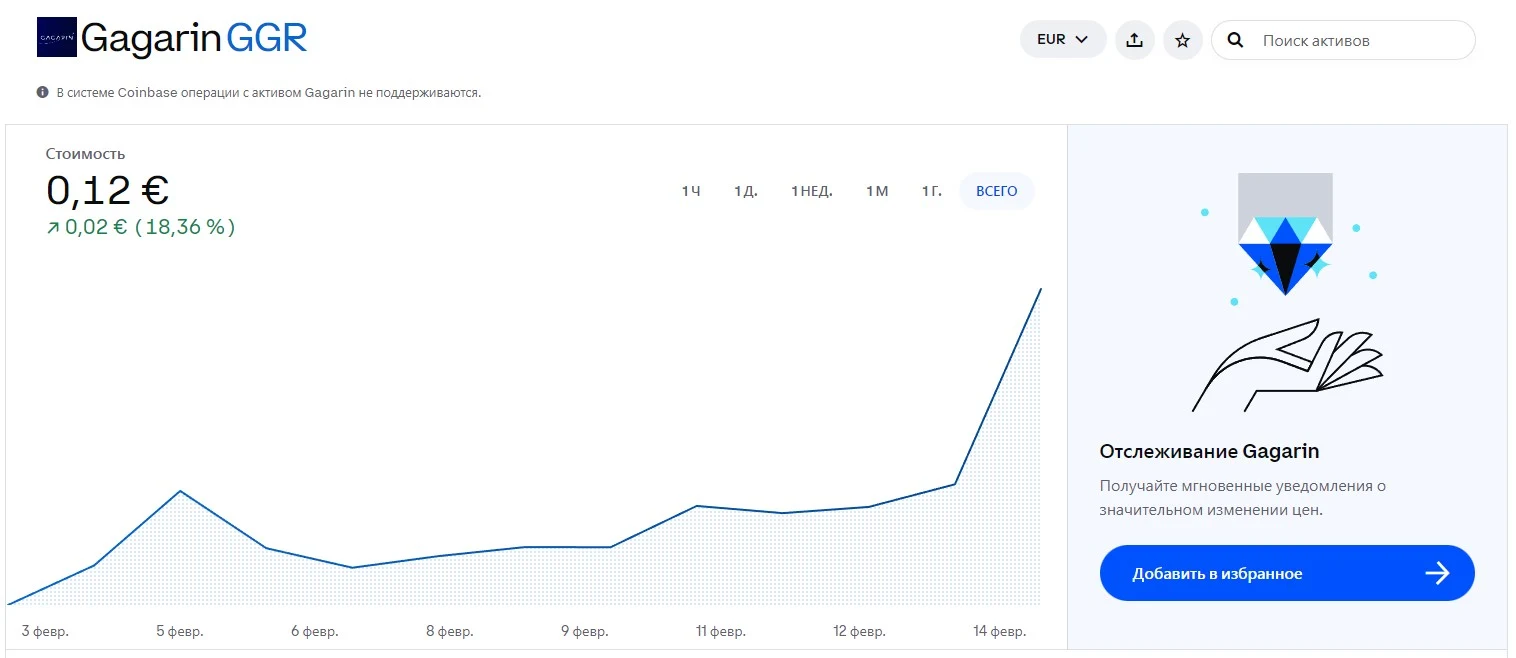Click the Отслеживание Gagarin heading
Screen dimensions: 1516x658
(1209, 451)
